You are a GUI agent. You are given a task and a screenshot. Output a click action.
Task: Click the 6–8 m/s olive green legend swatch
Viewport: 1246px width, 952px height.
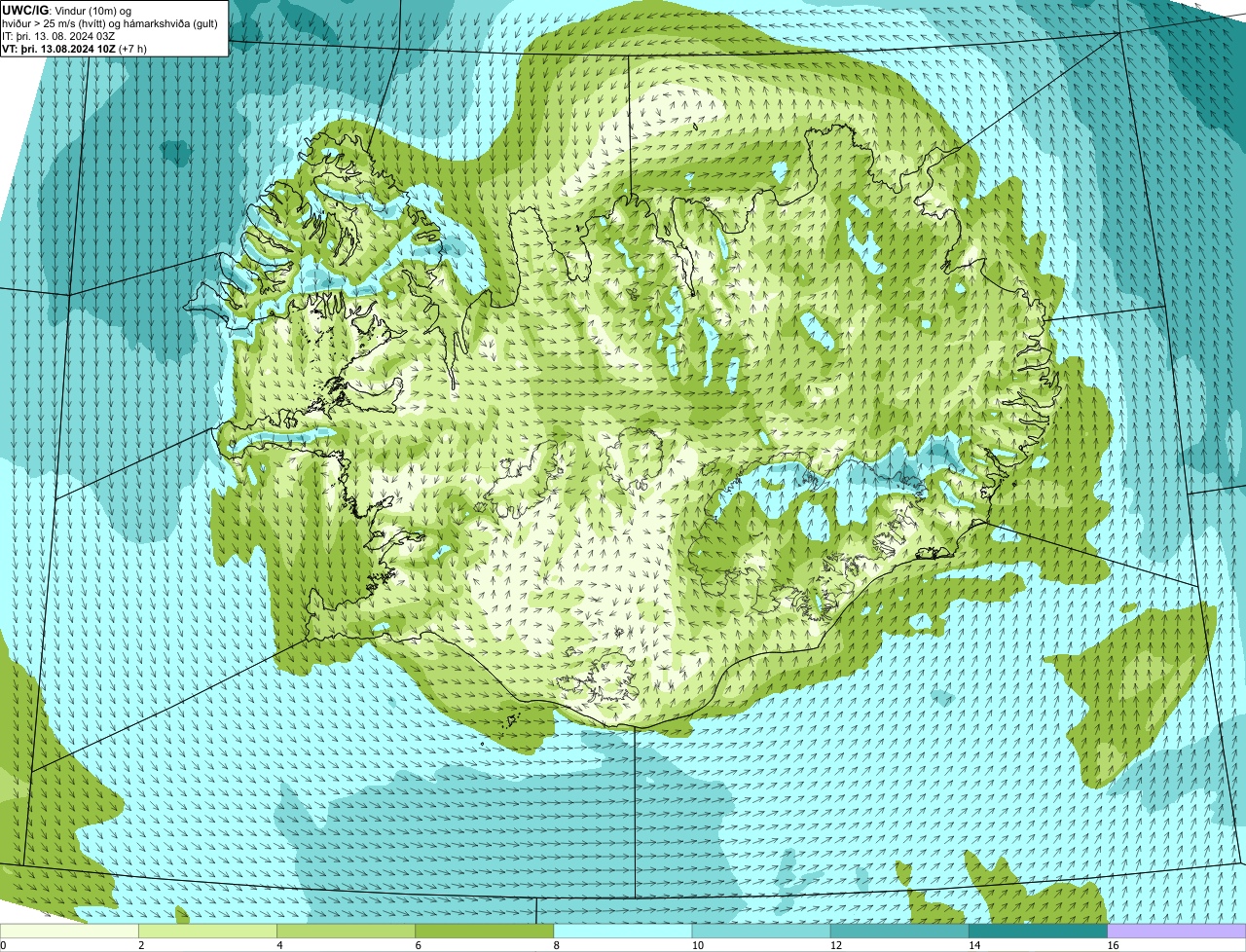(x=484, y=931)
